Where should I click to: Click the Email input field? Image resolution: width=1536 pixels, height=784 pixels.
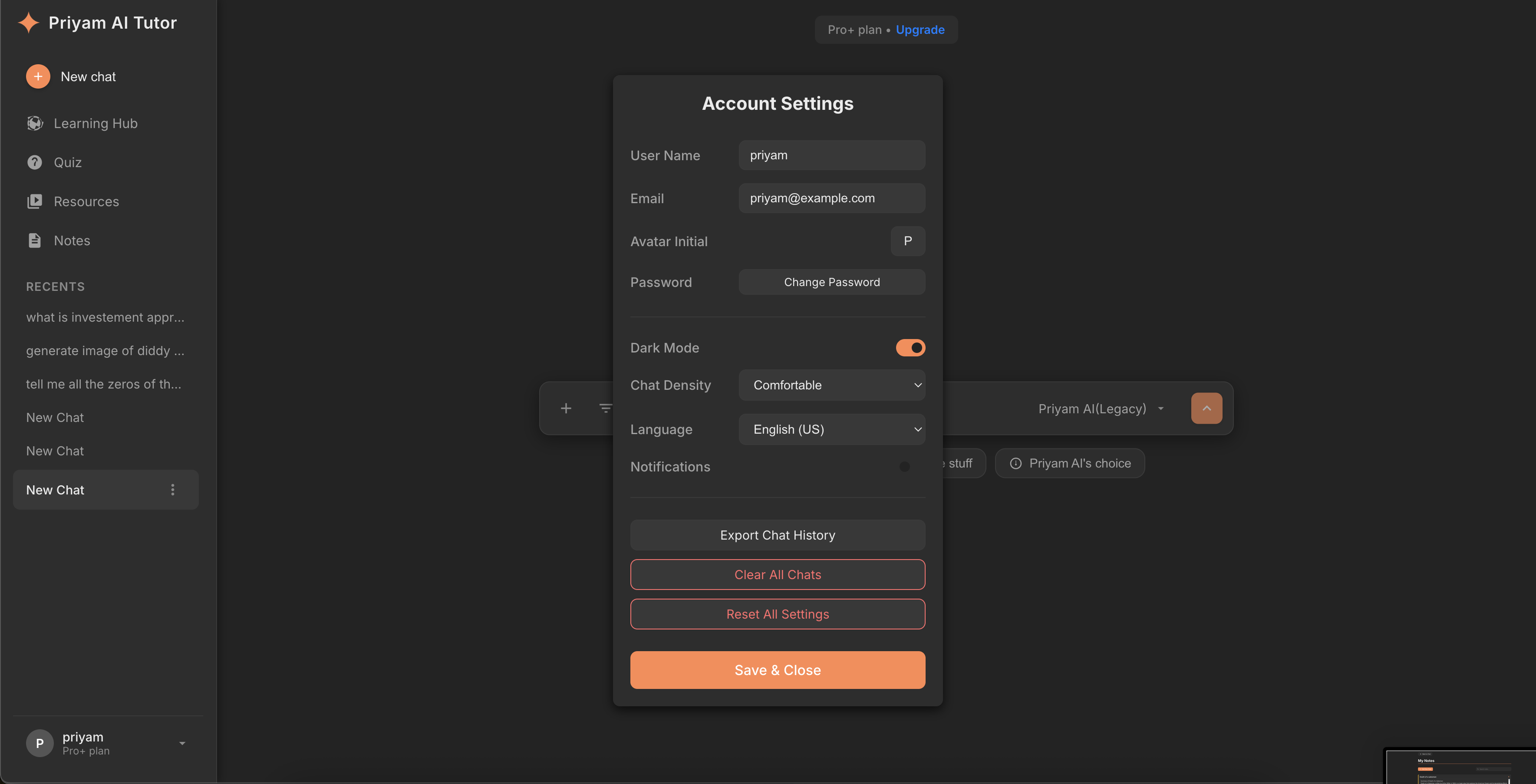(831, 198)
